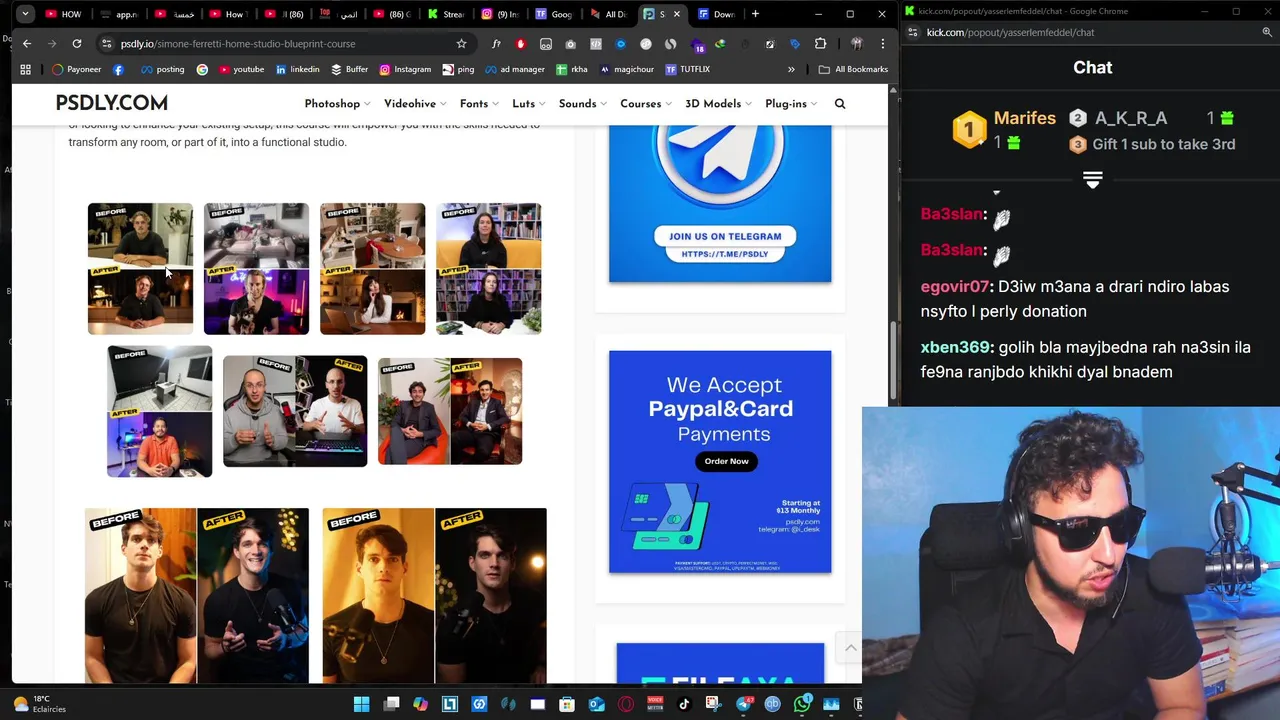Viewport: 1280px width, 720px height.
Task: Expand the Courses menu
Action: click(646, 104)
